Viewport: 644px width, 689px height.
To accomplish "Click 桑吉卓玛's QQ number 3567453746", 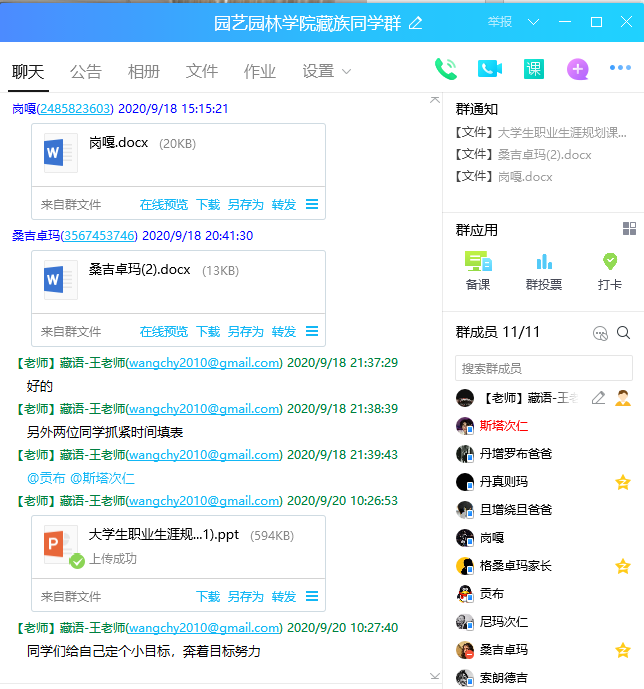I will click(99, 236).
